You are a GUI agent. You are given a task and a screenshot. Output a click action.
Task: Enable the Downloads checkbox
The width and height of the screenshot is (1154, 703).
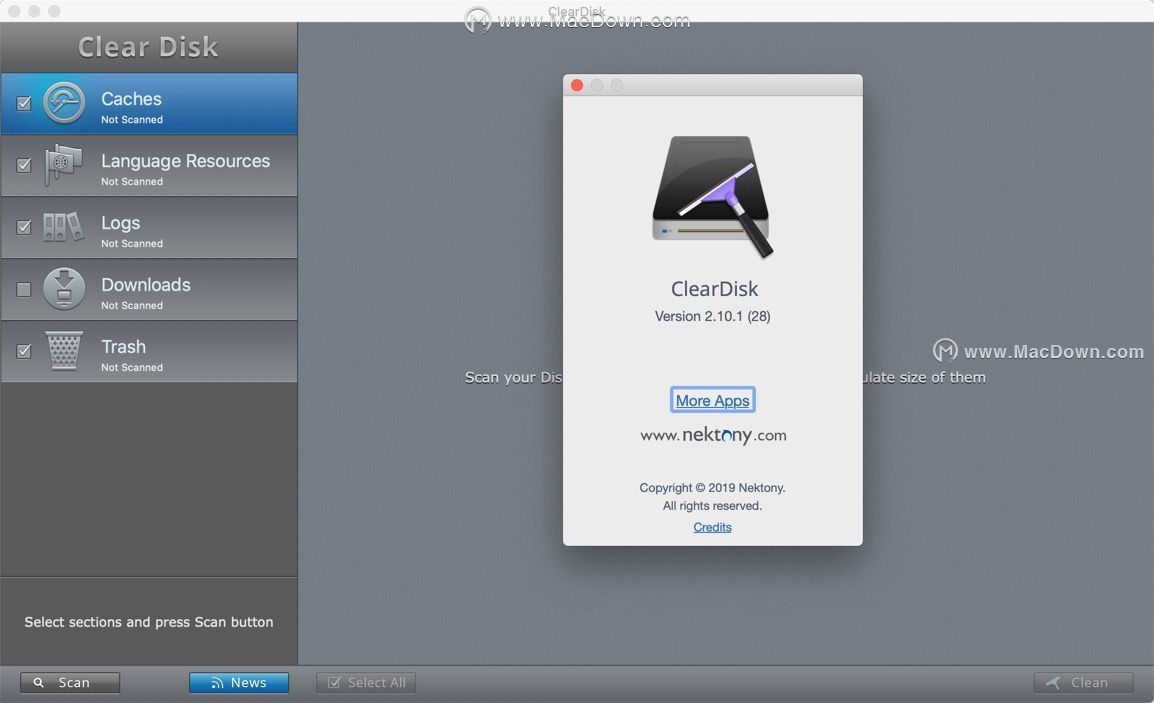(x=24, y=289)
